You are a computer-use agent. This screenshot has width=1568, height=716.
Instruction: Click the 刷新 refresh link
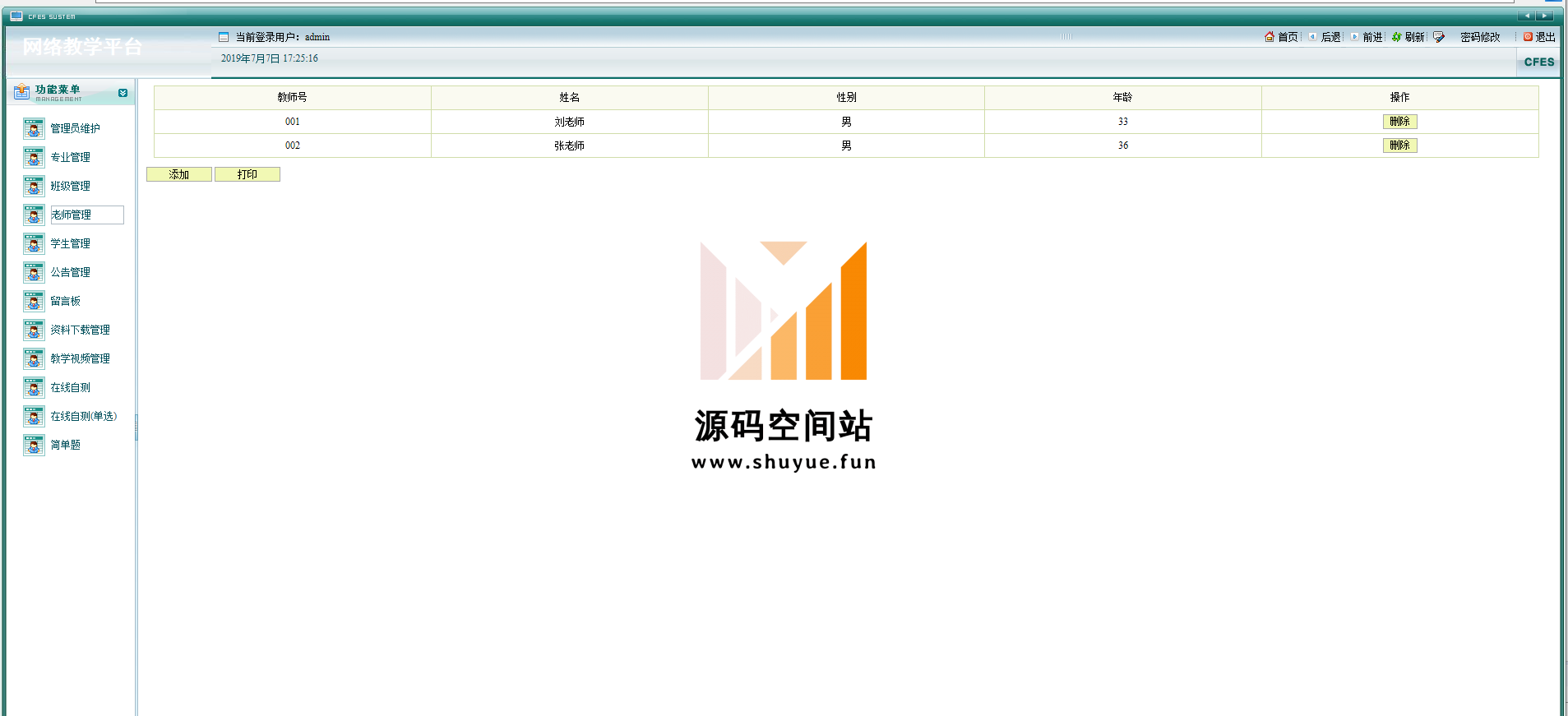point(1414,37)
